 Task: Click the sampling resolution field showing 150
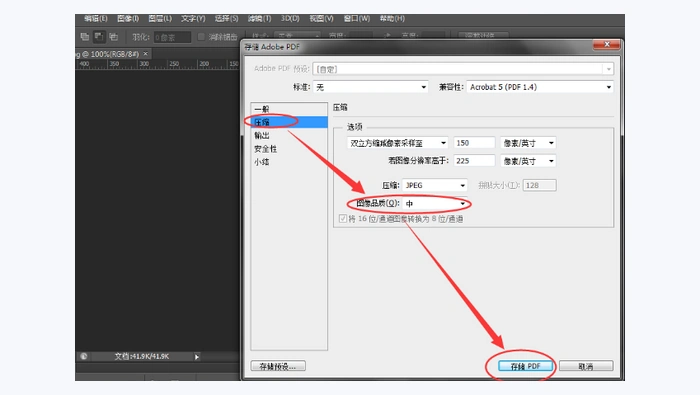pyautogui.click(x=474, y=143)
